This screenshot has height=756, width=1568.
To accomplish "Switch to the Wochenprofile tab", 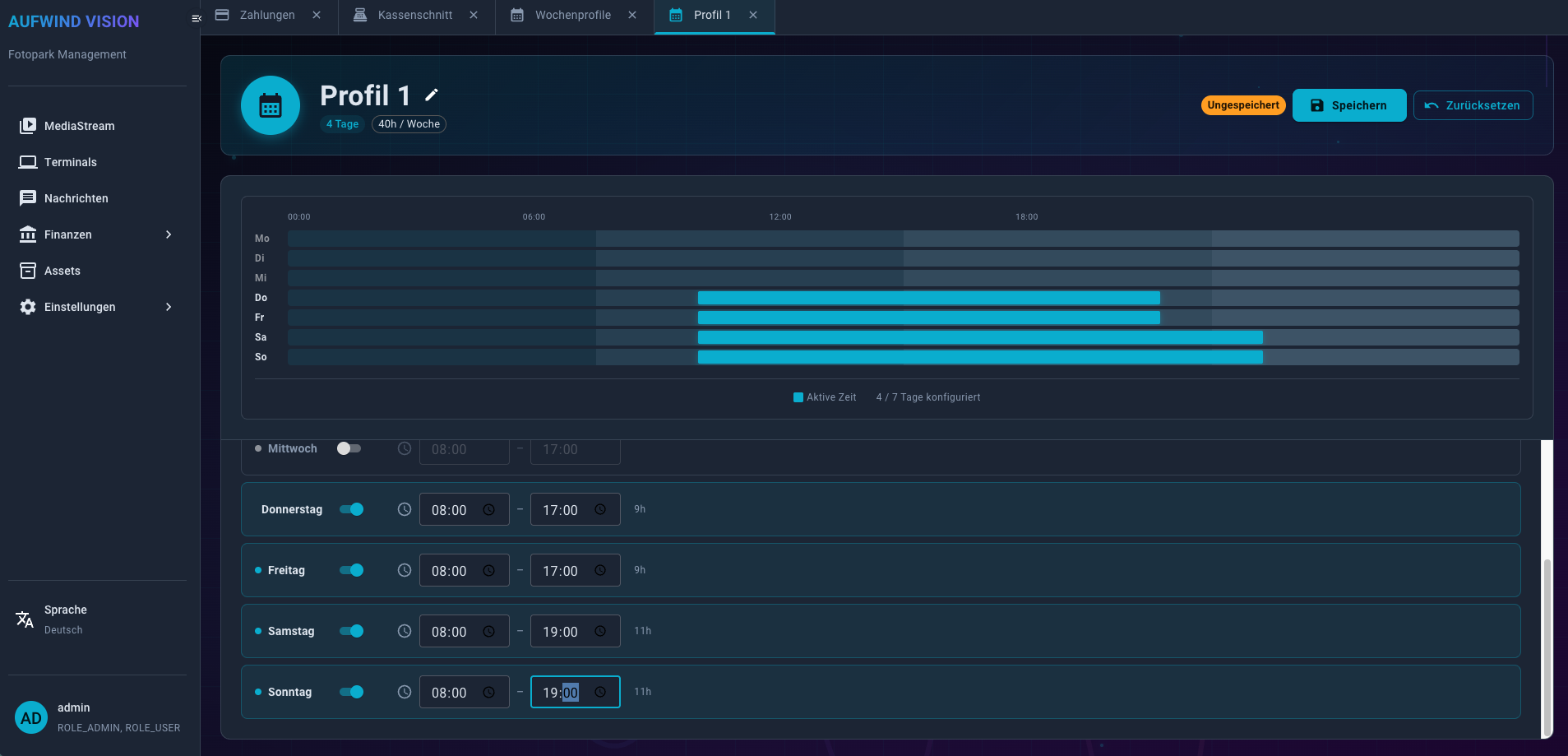I will click(x=572, y=15).
